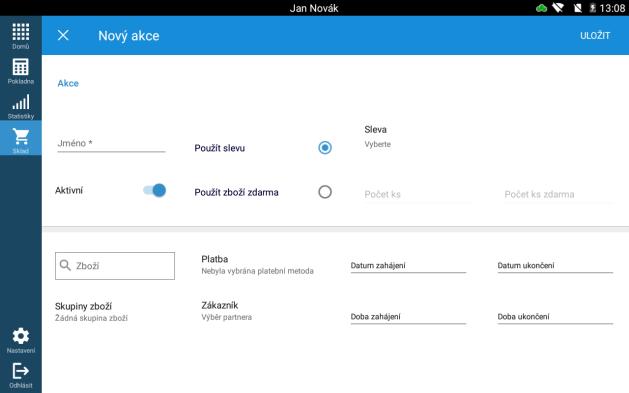Focus the Jméno name input field
The image size is (629, 393).
pyautogui.click(x=111, y=144)
